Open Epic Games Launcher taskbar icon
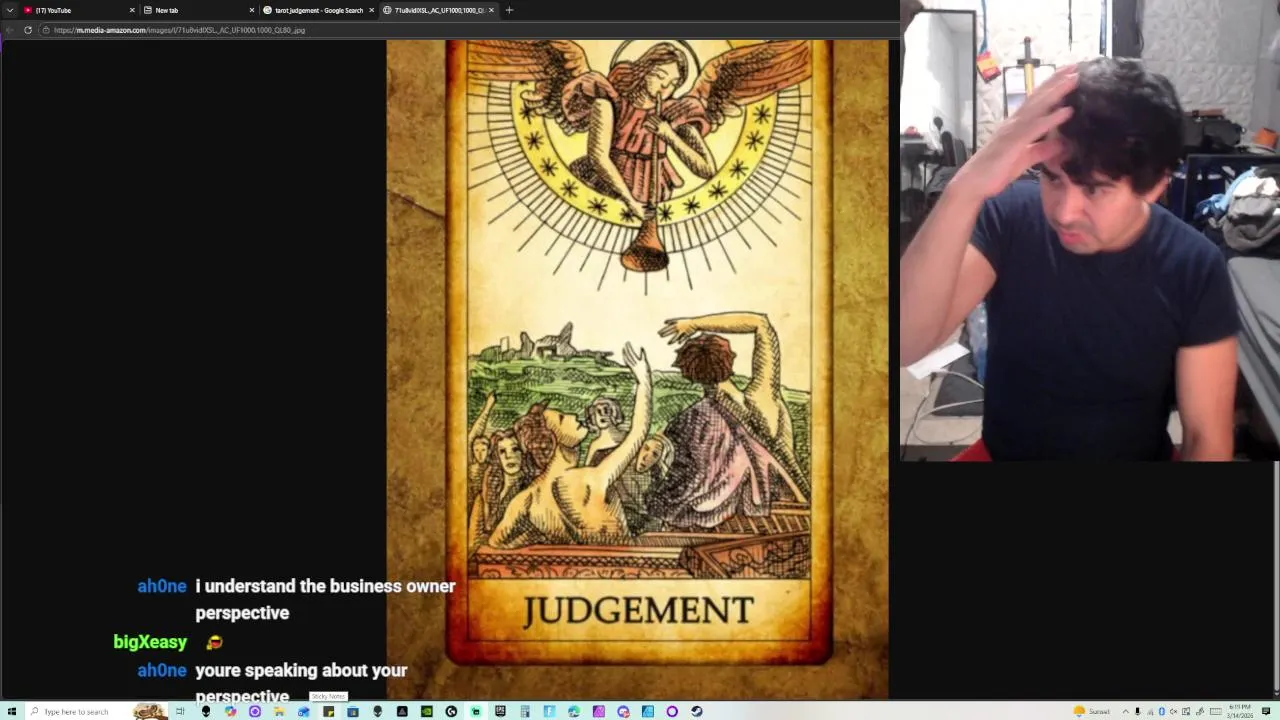The height and width of the screenshot is (720, 1280). pos(500,711)
